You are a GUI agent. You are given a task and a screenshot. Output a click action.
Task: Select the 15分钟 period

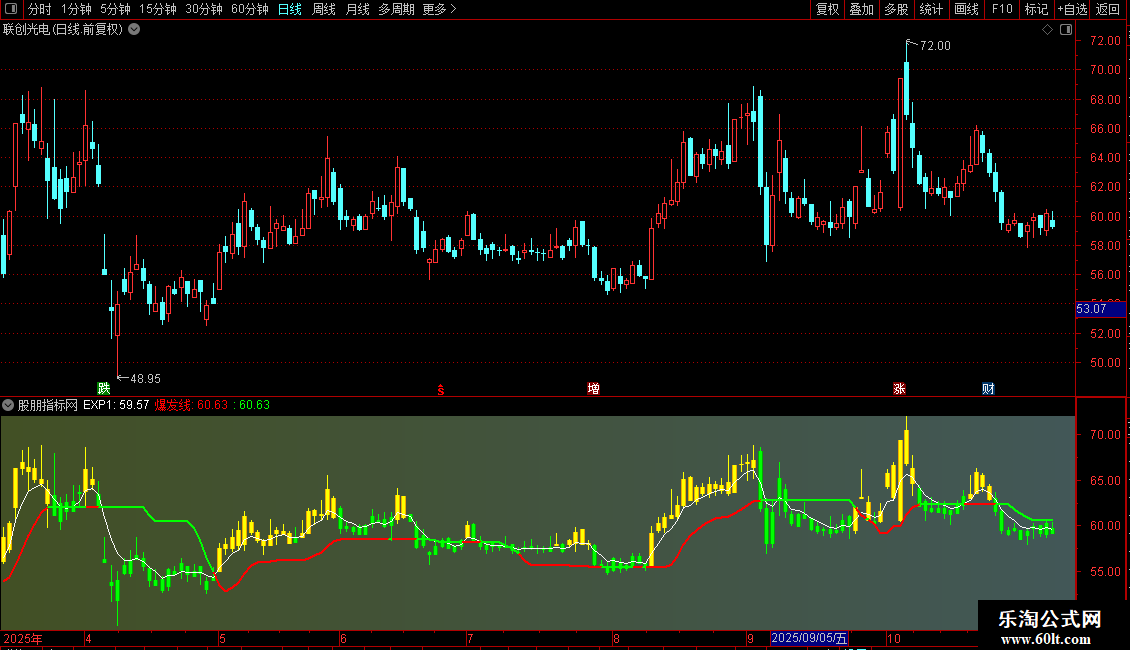[158, 9]
